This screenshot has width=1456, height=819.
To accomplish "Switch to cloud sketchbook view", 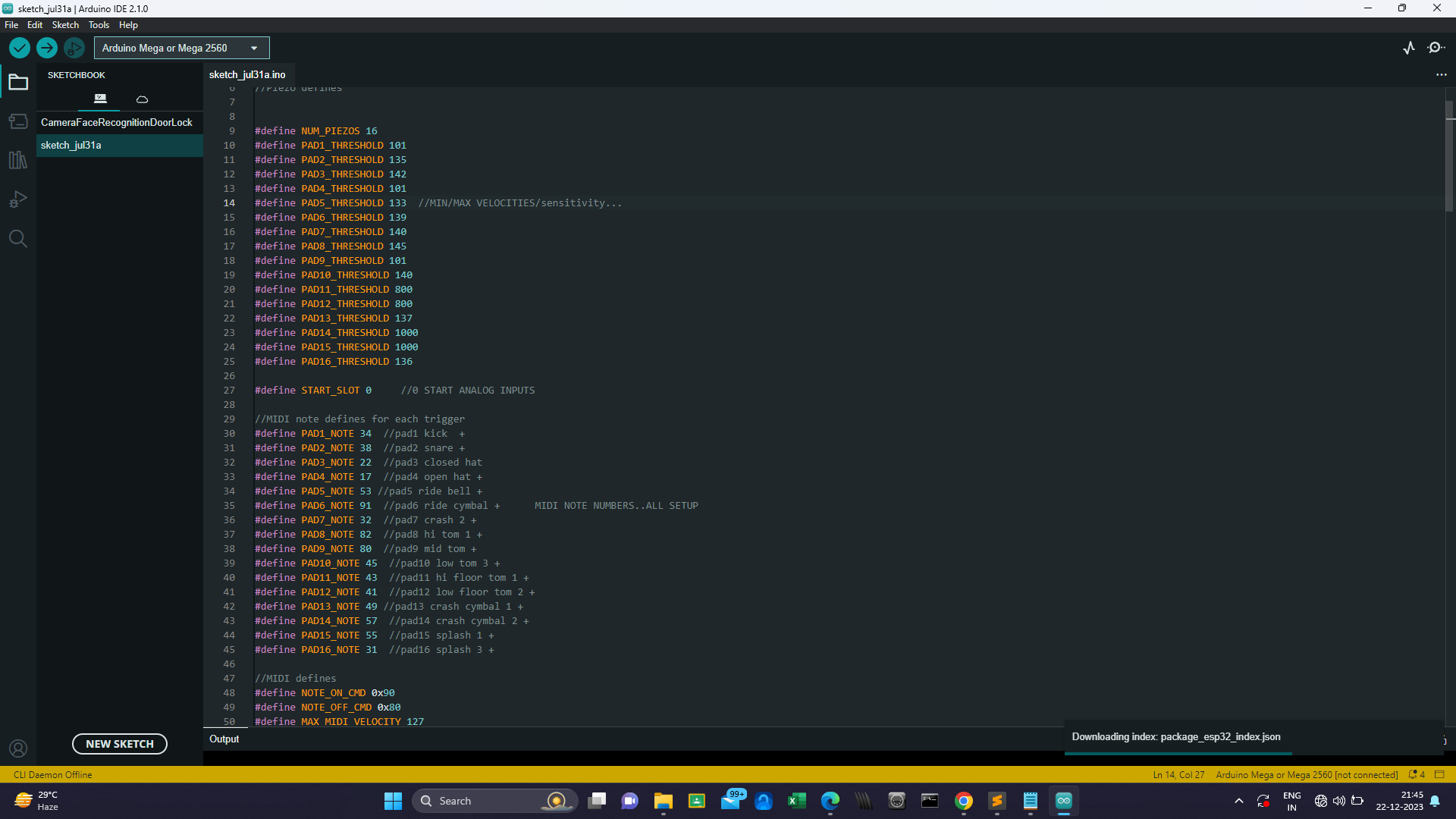I will (x=142, y=99).
